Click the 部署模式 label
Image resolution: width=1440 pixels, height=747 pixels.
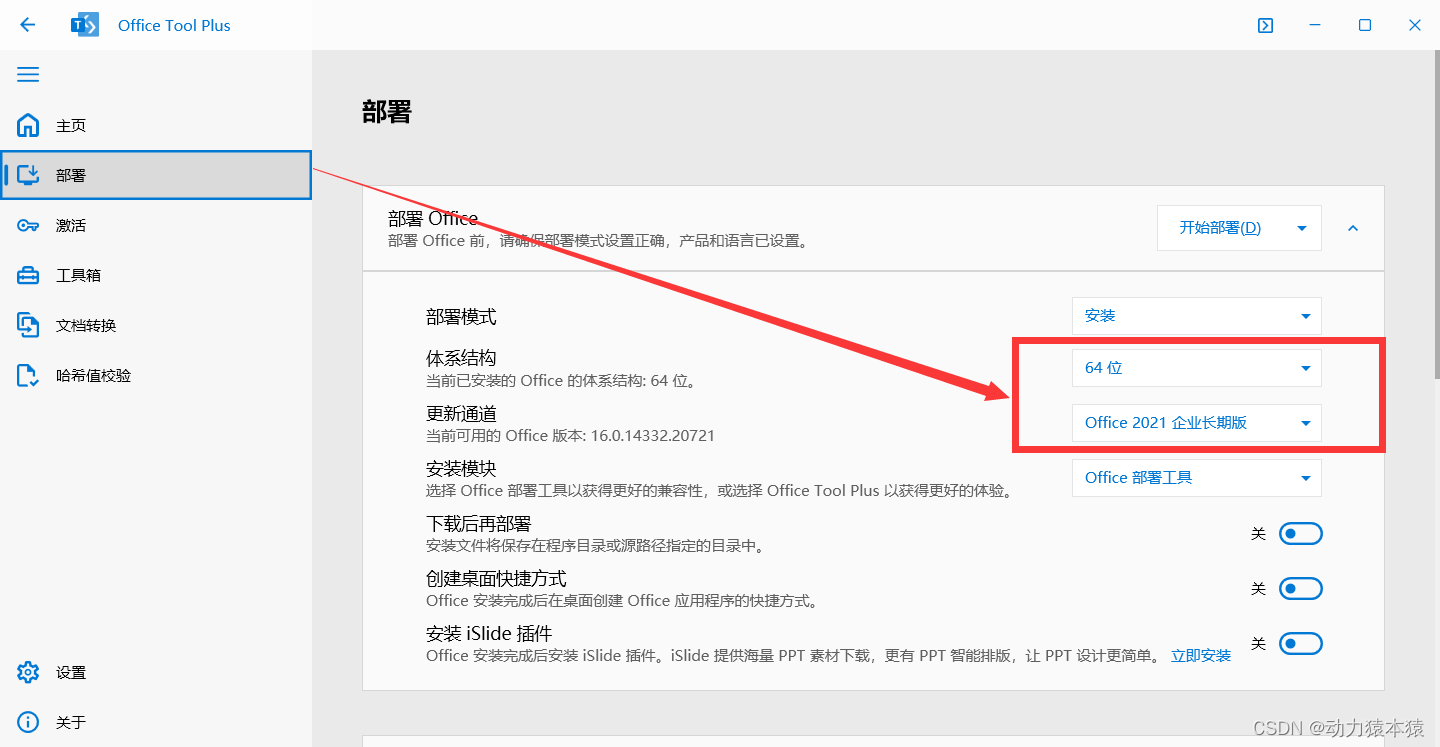click(461, 317)
